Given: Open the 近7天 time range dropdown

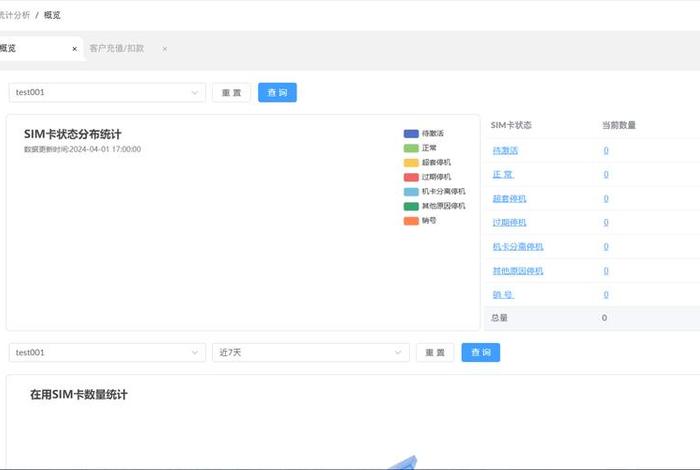Looking at the screenshot, I should tap(311, 353).
